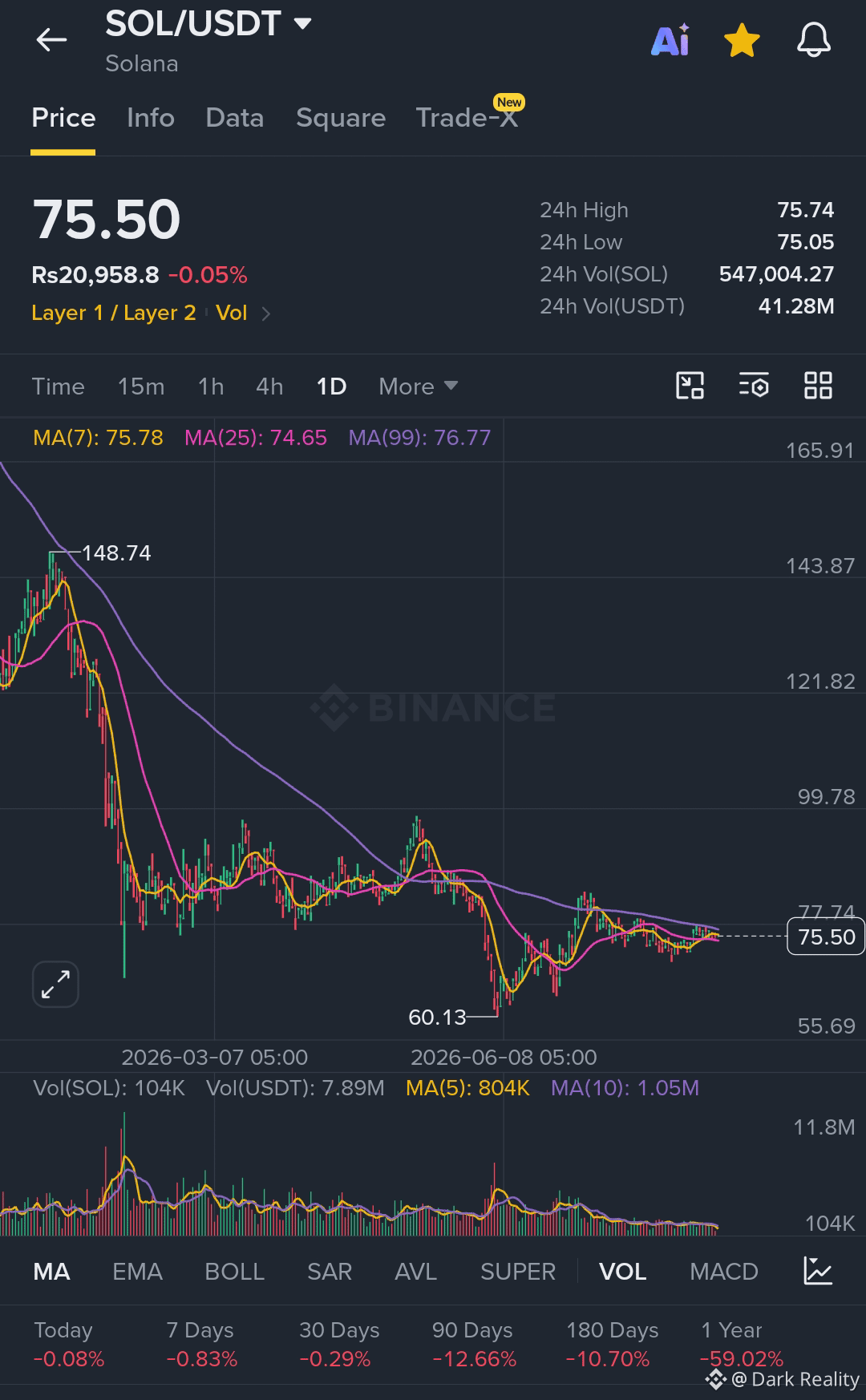Click the 148.74 high marker on chart
Image resolution: width=866 pixels, height=1400 pixels.
[x=116, y=553]
